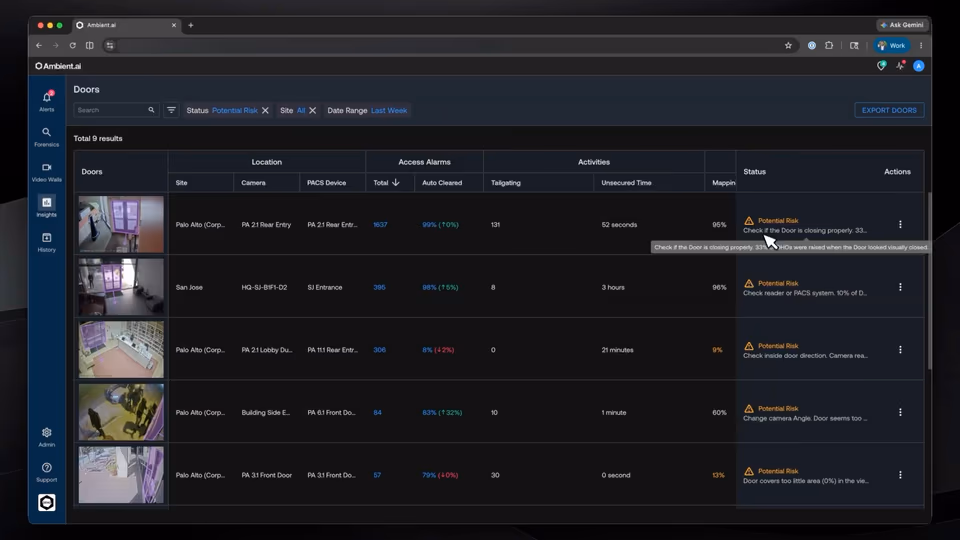Image resolution: width=960 pixels, height=540 pixels.
Task: Click '3 hours' unsecured time cell
Action: pyautogui.click(x=613, y=287)
